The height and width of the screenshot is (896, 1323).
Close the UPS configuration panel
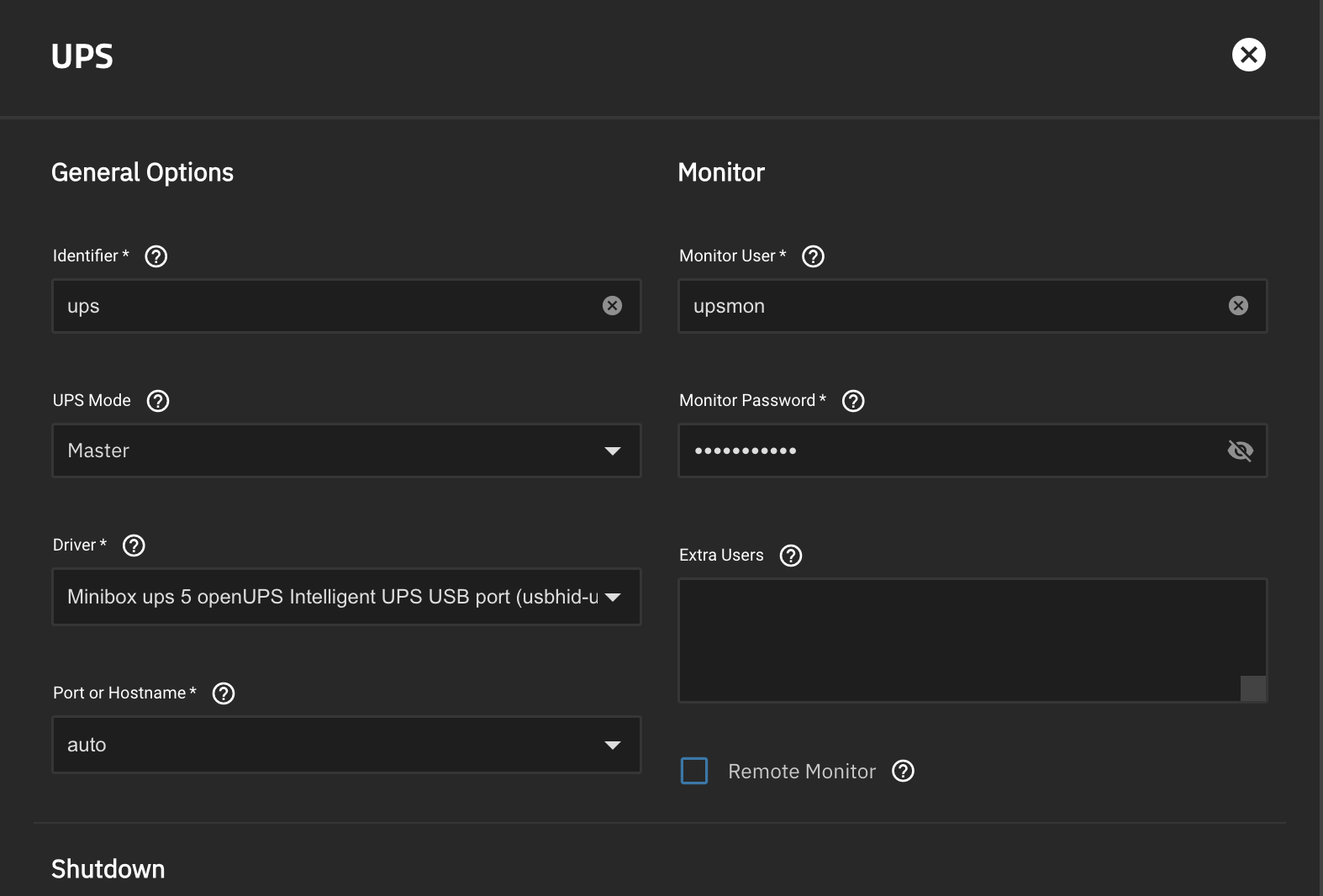pyautogui.click(x=1248, y=55)
